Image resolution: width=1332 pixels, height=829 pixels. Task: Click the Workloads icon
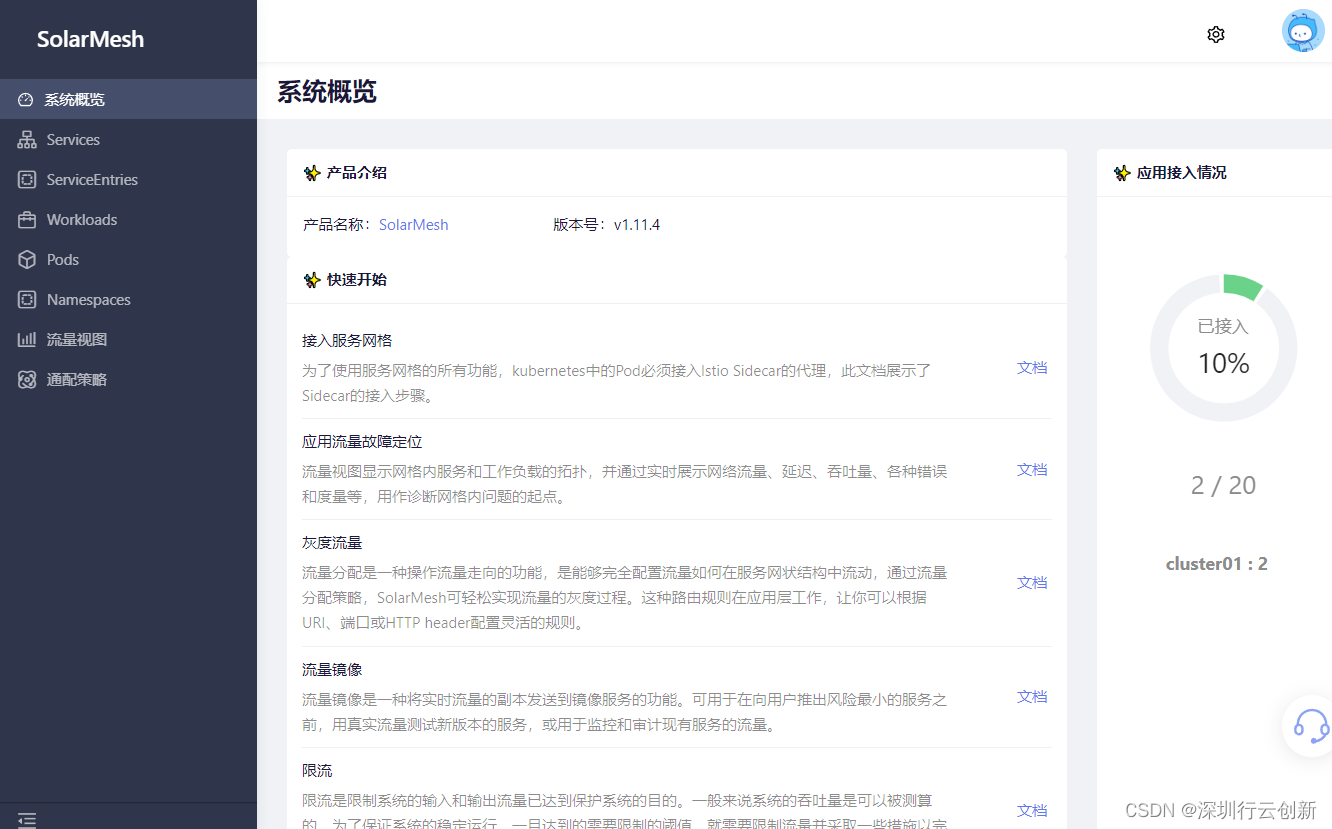point(26,219)
